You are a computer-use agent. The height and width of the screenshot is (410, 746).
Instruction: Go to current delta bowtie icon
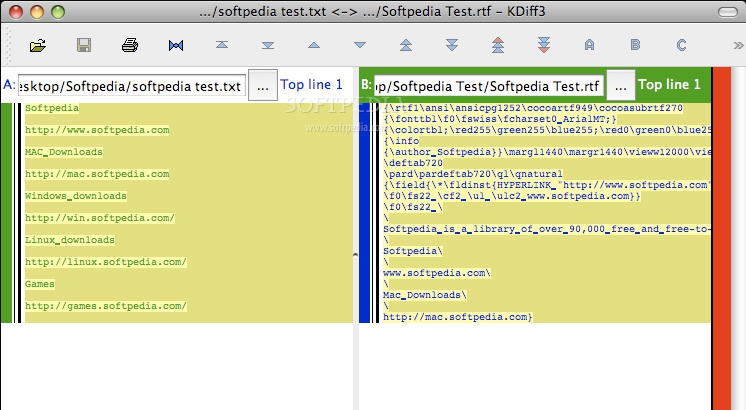176,45
